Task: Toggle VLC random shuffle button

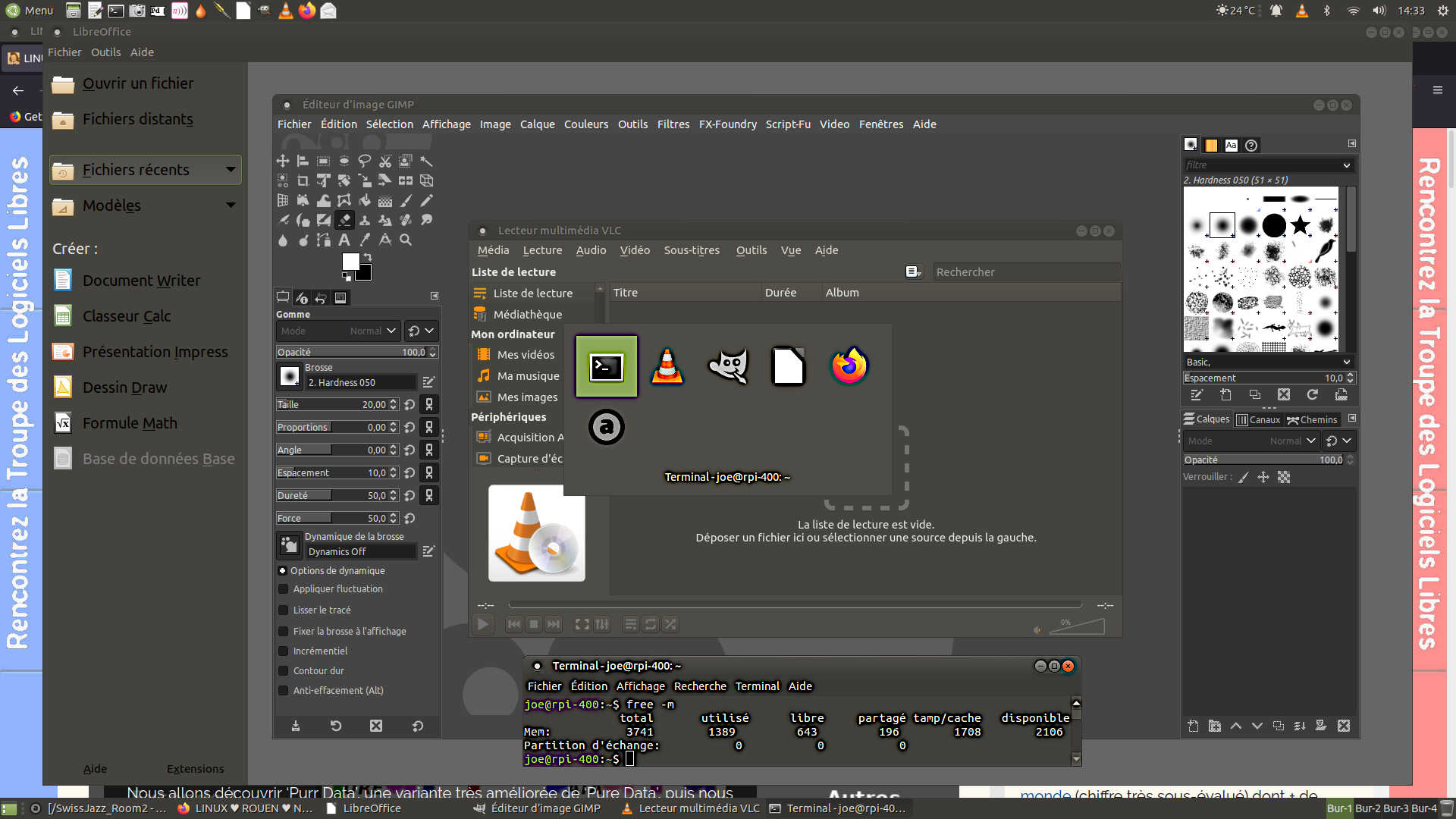Action: 670,624
